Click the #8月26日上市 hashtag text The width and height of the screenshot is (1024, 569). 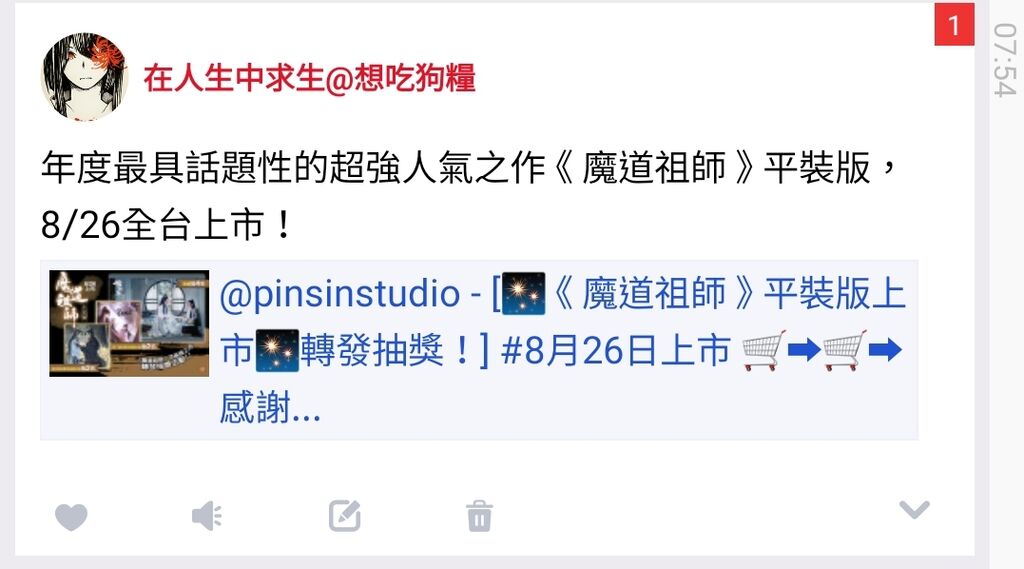point(615,351)
